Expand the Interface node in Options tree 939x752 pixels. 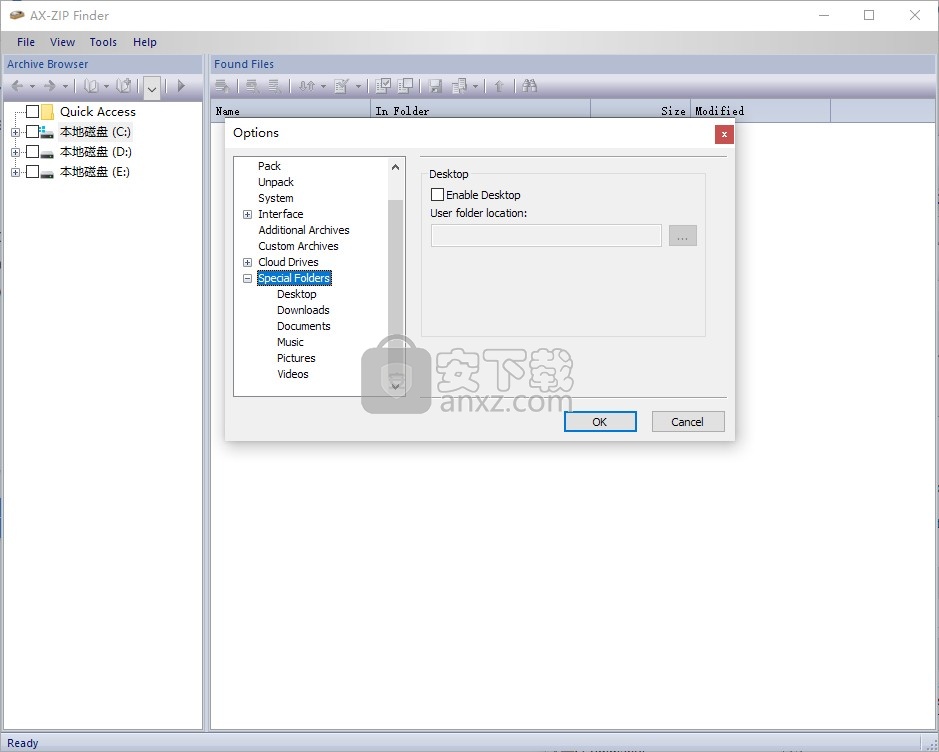[x=247, y=214]
